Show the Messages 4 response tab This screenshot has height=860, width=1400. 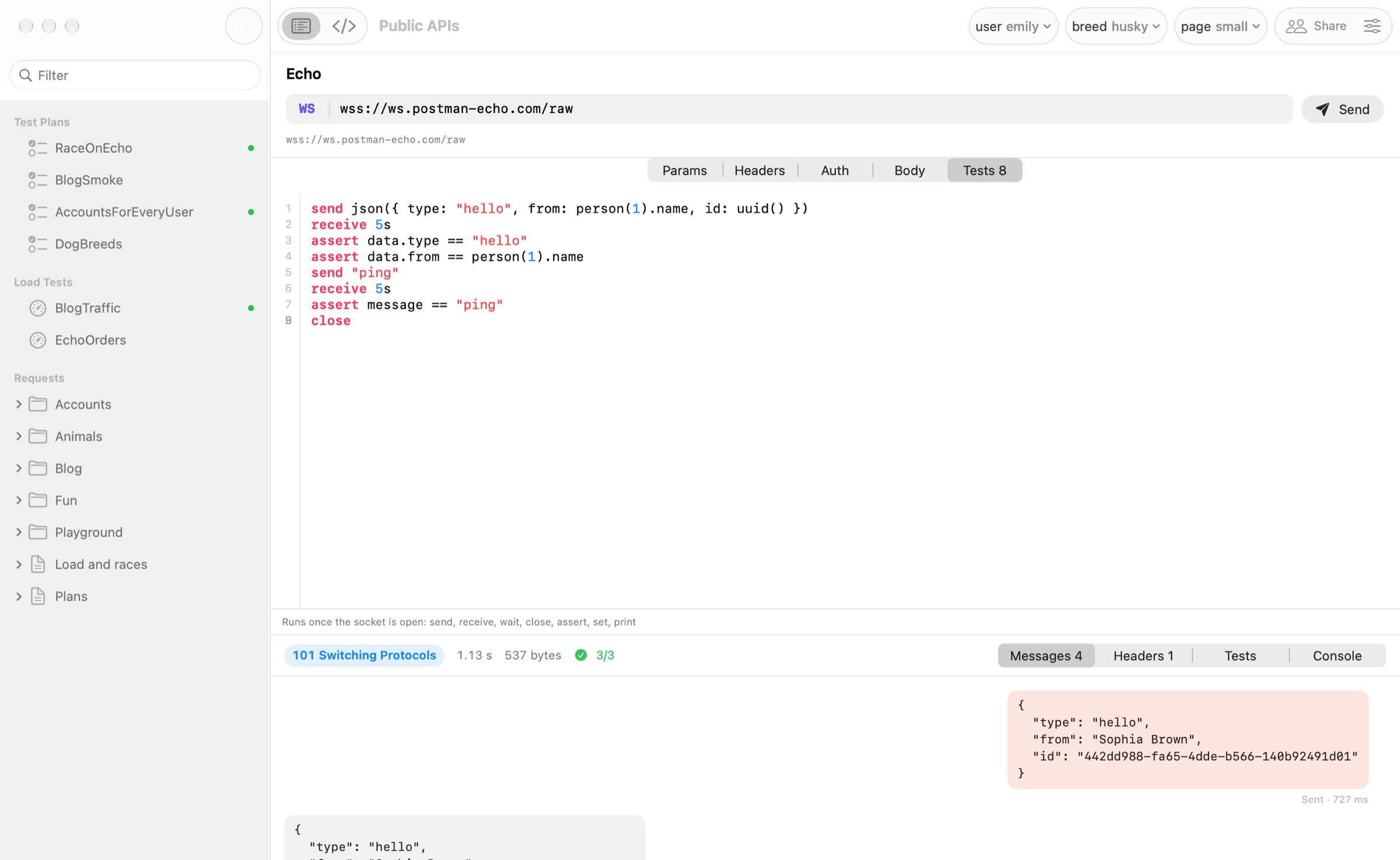click(1046, 656)
